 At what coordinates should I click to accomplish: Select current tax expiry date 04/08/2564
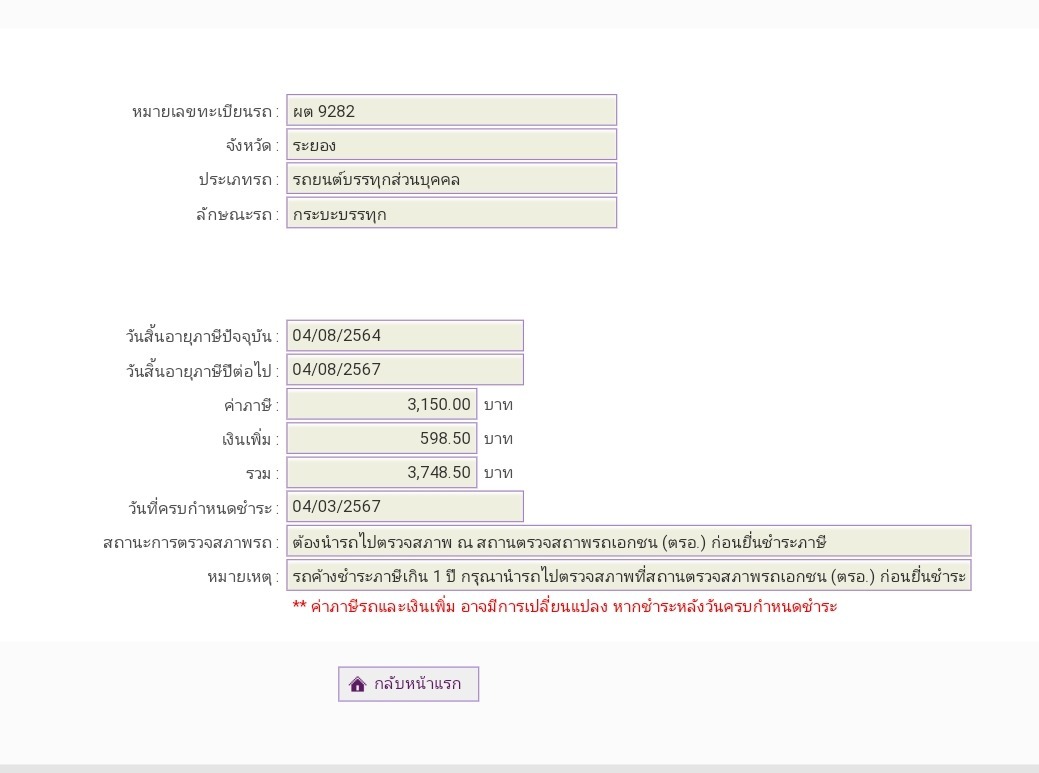pos(405,335)
